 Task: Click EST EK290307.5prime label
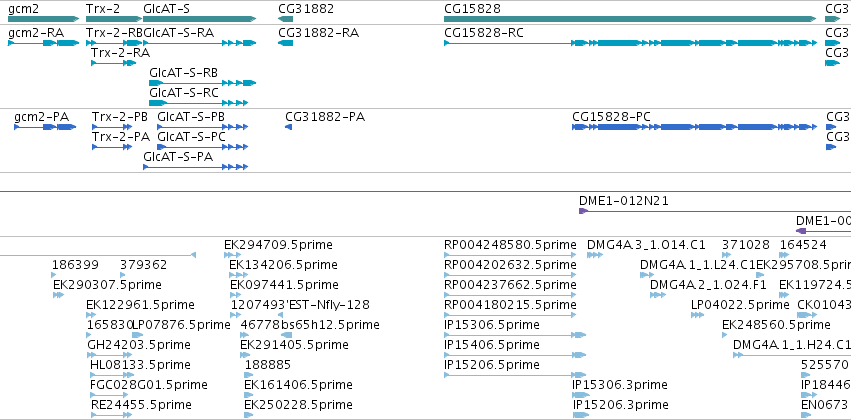[x=107, y=284]
